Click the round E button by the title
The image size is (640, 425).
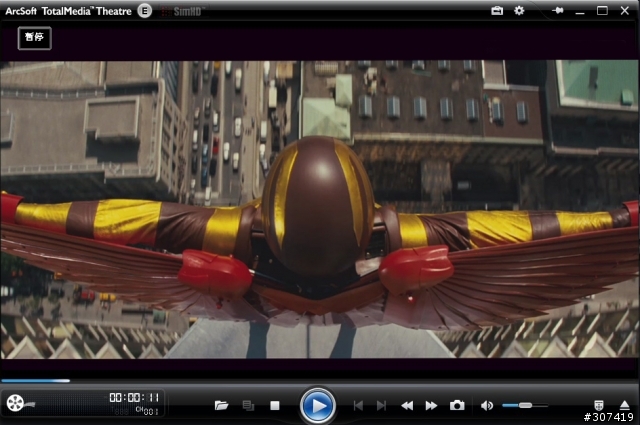(x=144, y=11)
